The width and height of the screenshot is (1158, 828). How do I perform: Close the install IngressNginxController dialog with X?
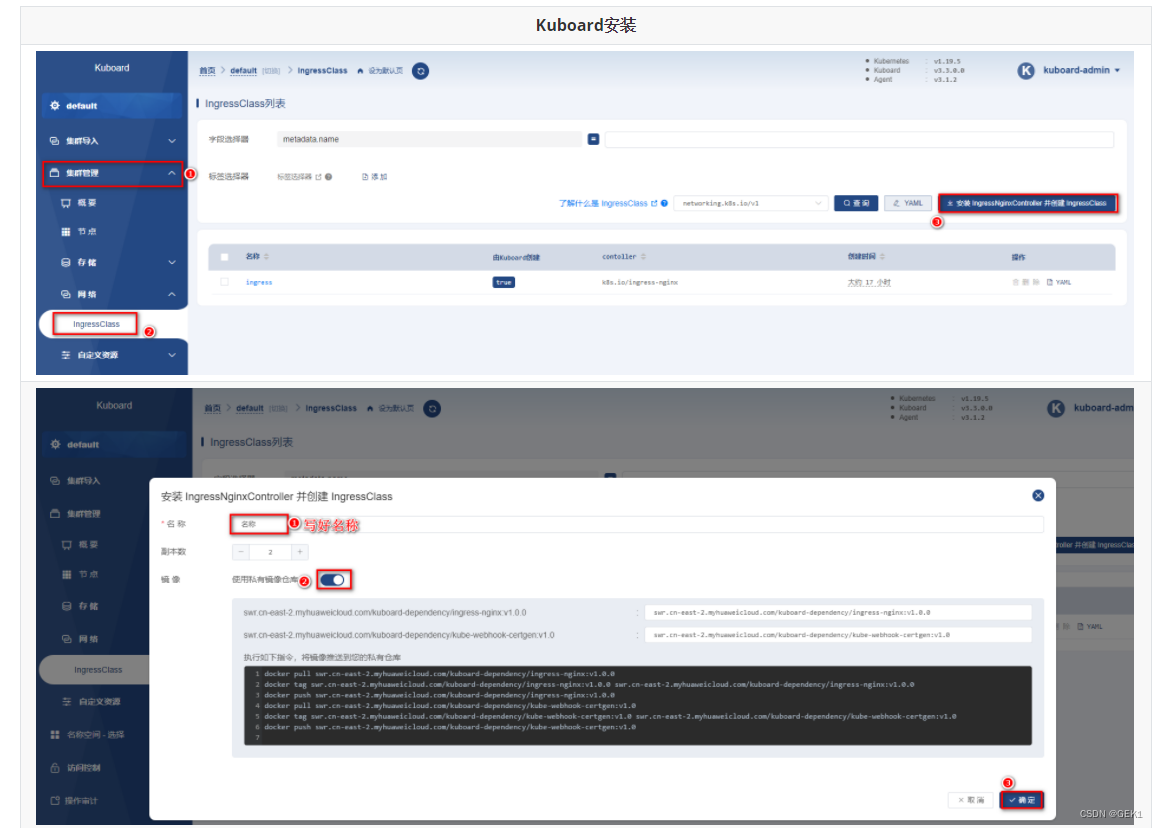tap(1038, 496)
